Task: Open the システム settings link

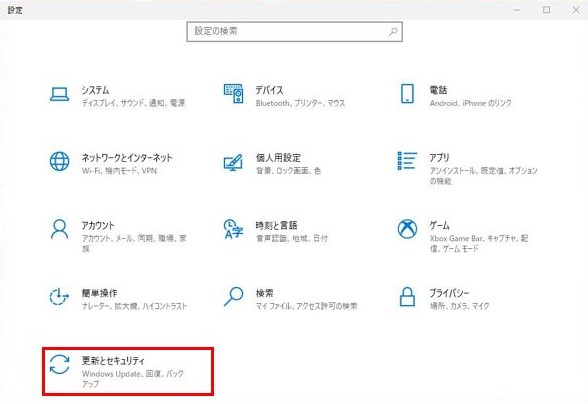Action: (x=95, y=90)
